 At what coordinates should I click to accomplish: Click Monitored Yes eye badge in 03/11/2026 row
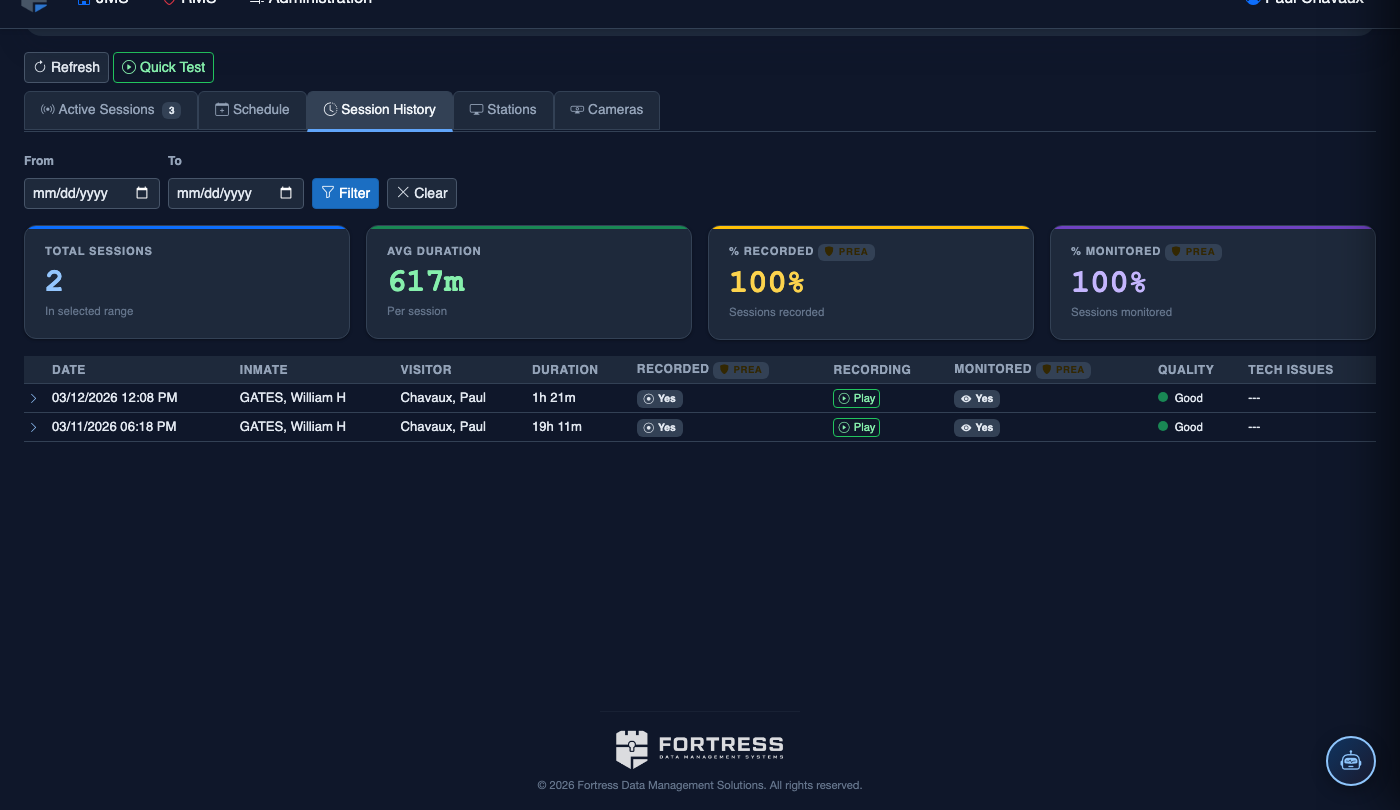click(977, 427)
